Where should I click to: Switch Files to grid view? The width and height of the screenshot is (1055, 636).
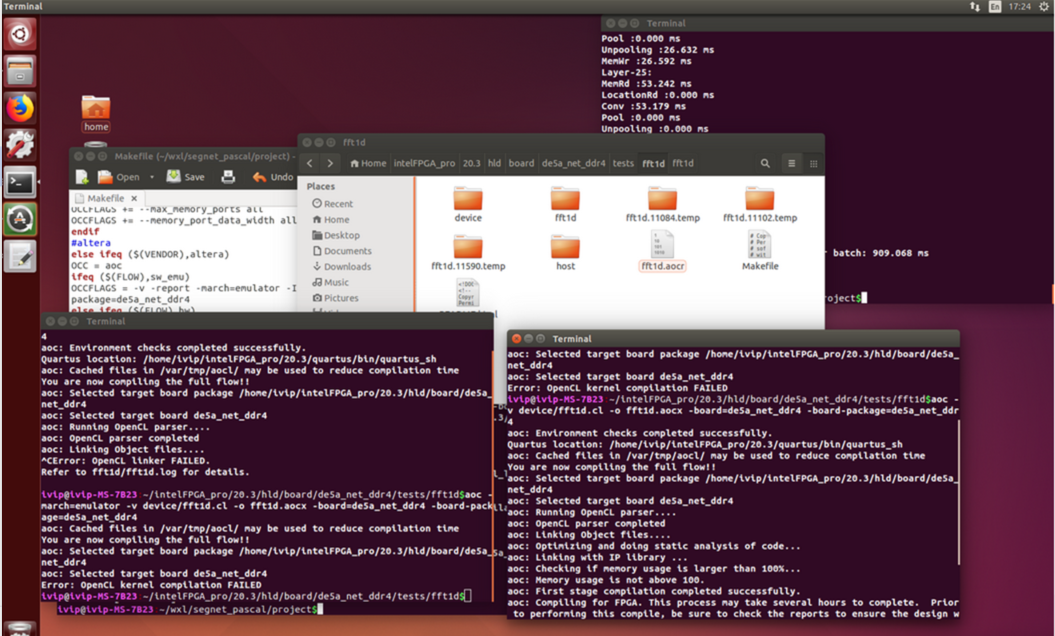click(x=813, y=163)
